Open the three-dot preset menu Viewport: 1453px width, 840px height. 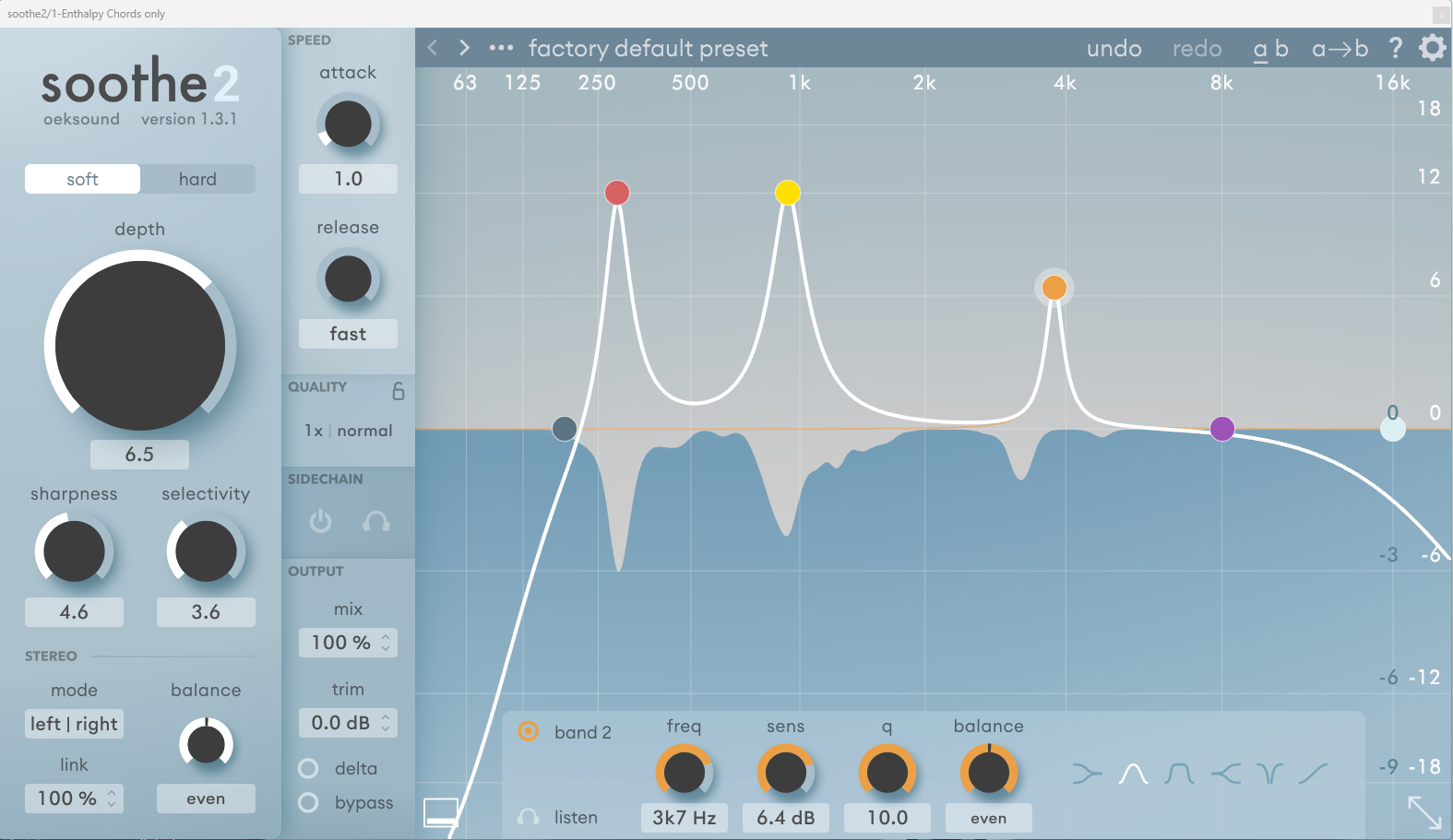point(501,48)
